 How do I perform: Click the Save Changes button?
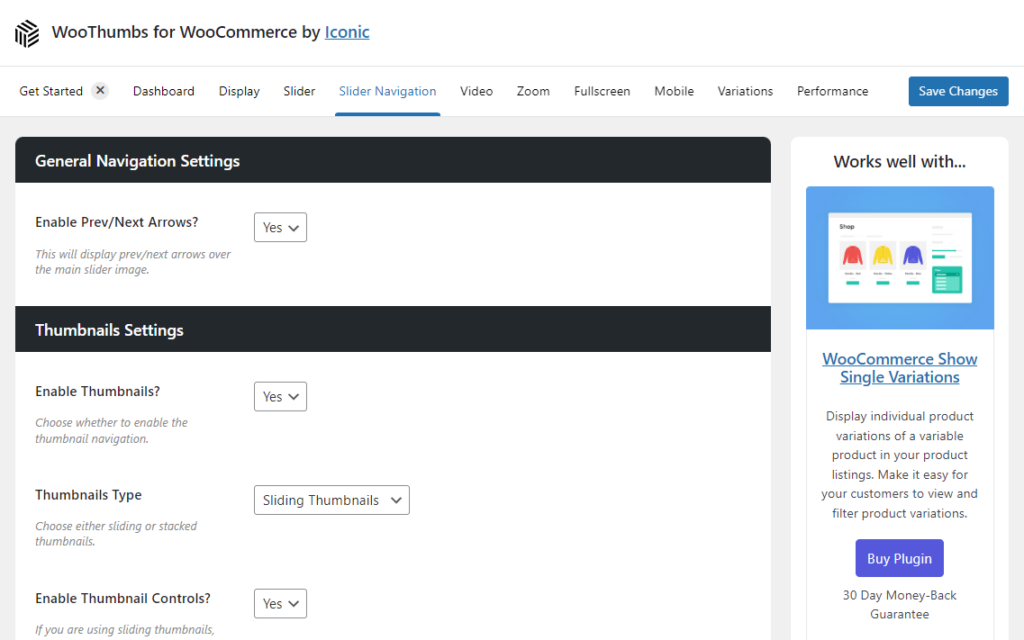pos(957,91)
